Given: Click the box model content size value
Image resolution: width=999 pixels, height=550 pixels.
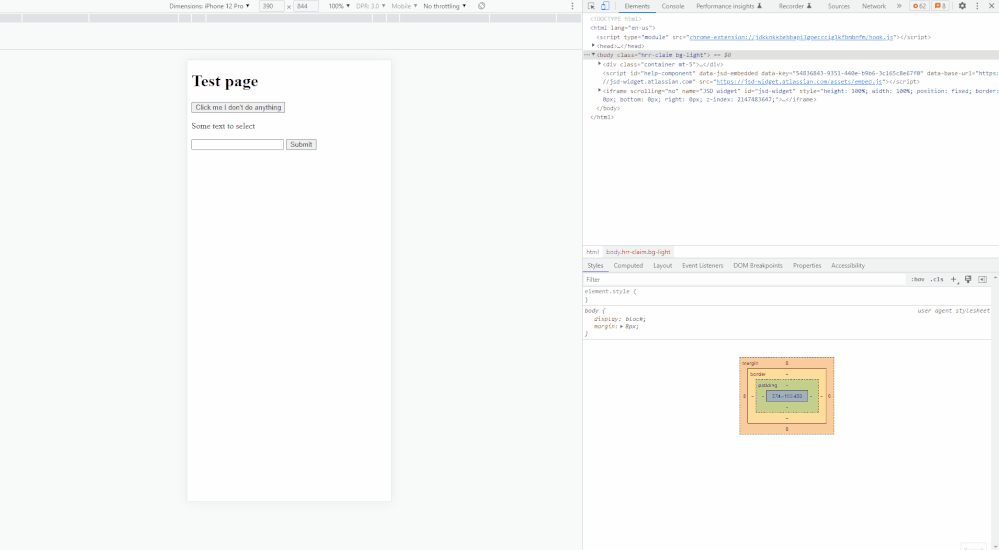Looking at the screenshot, I should click(x=787, y=396).
